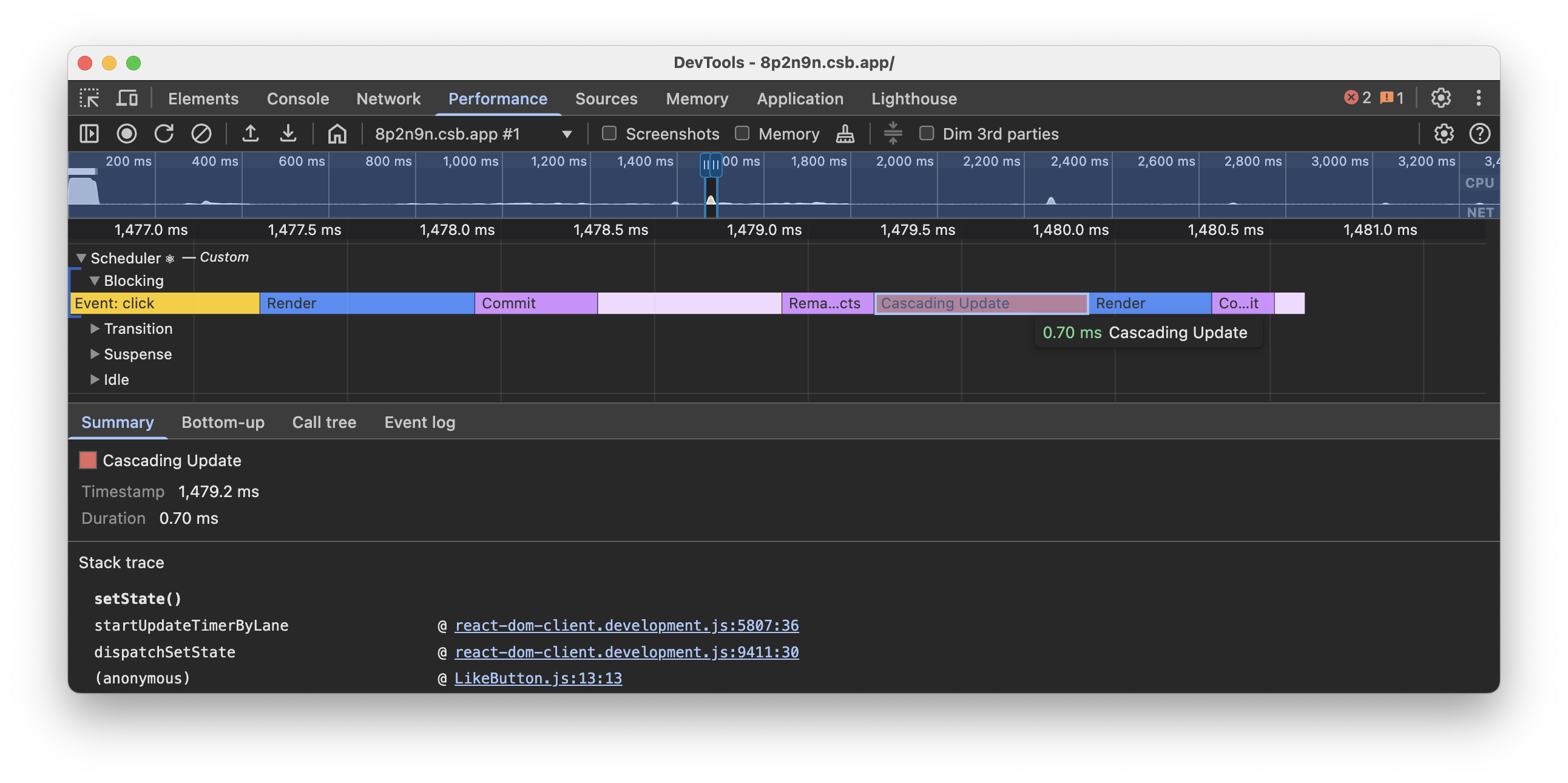Switch to the Memory panel tab
Screen dimensions: 1568x783
[697, 98]
